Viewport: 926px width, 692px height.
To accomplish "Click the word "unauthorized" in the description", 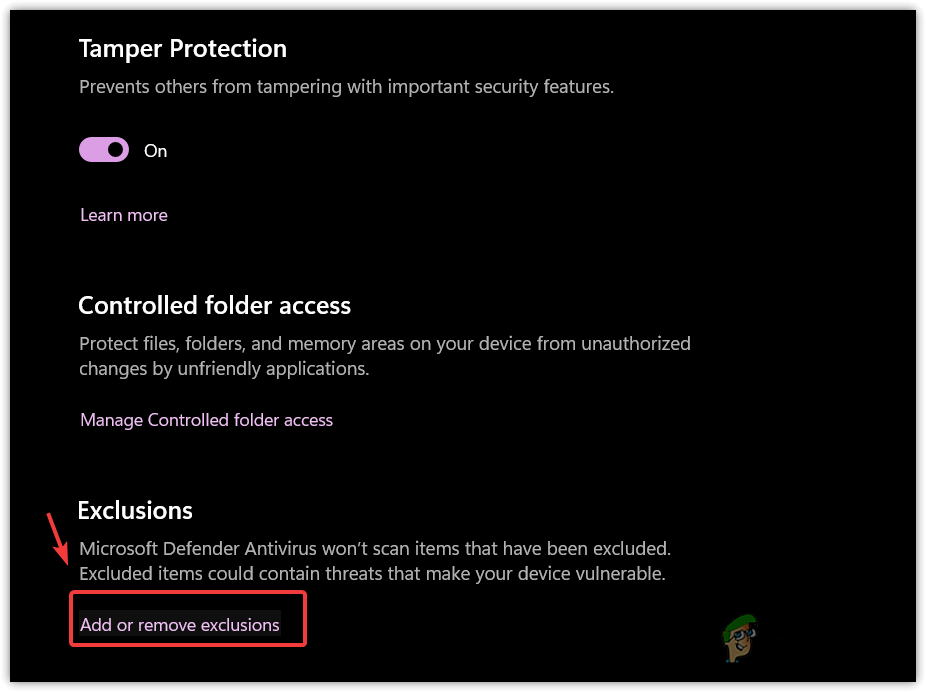I will tap(640, 344).
